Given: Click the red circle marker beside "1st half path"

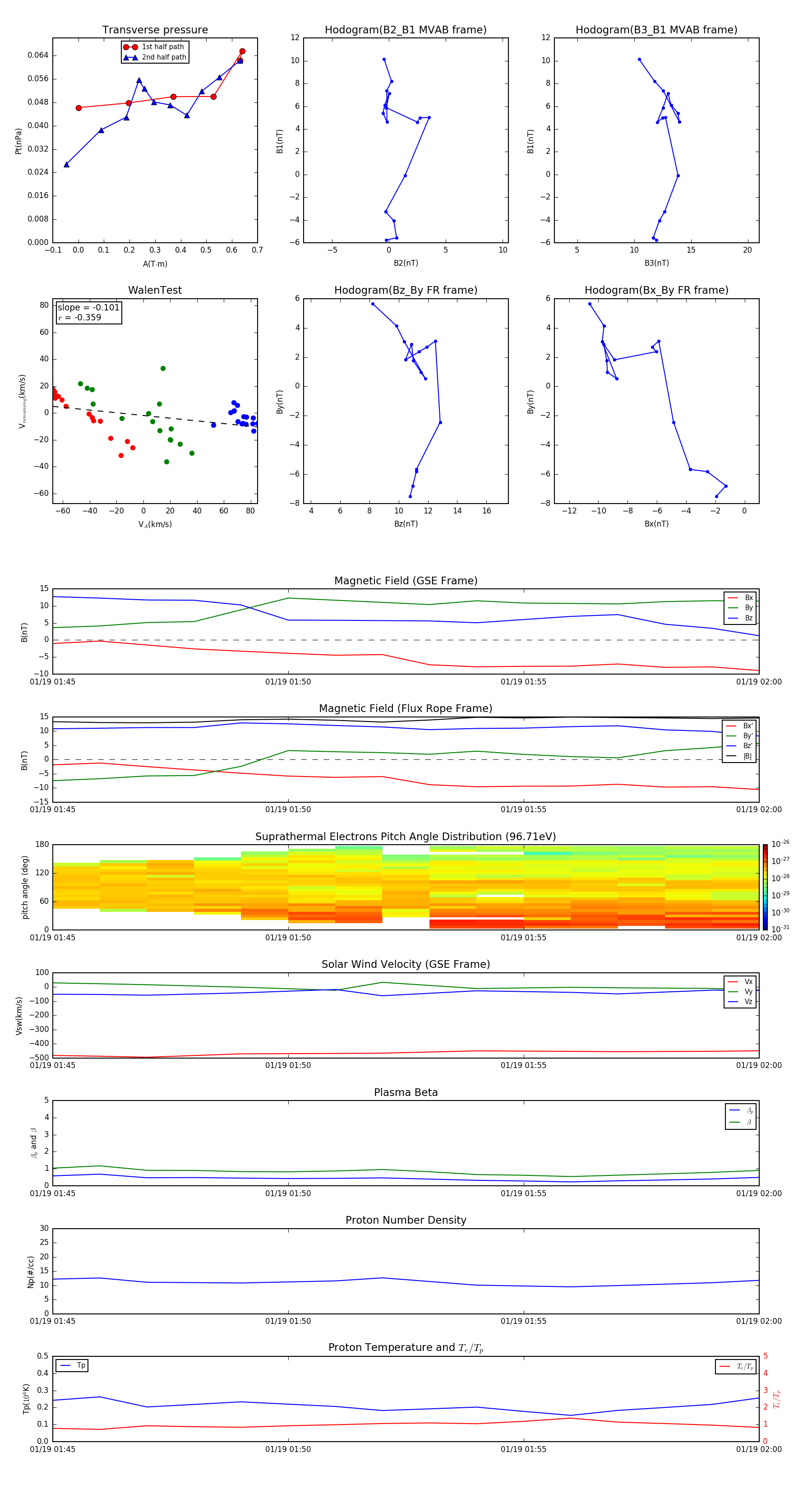Looking at the screenshot, I should (x=130, y=47).
